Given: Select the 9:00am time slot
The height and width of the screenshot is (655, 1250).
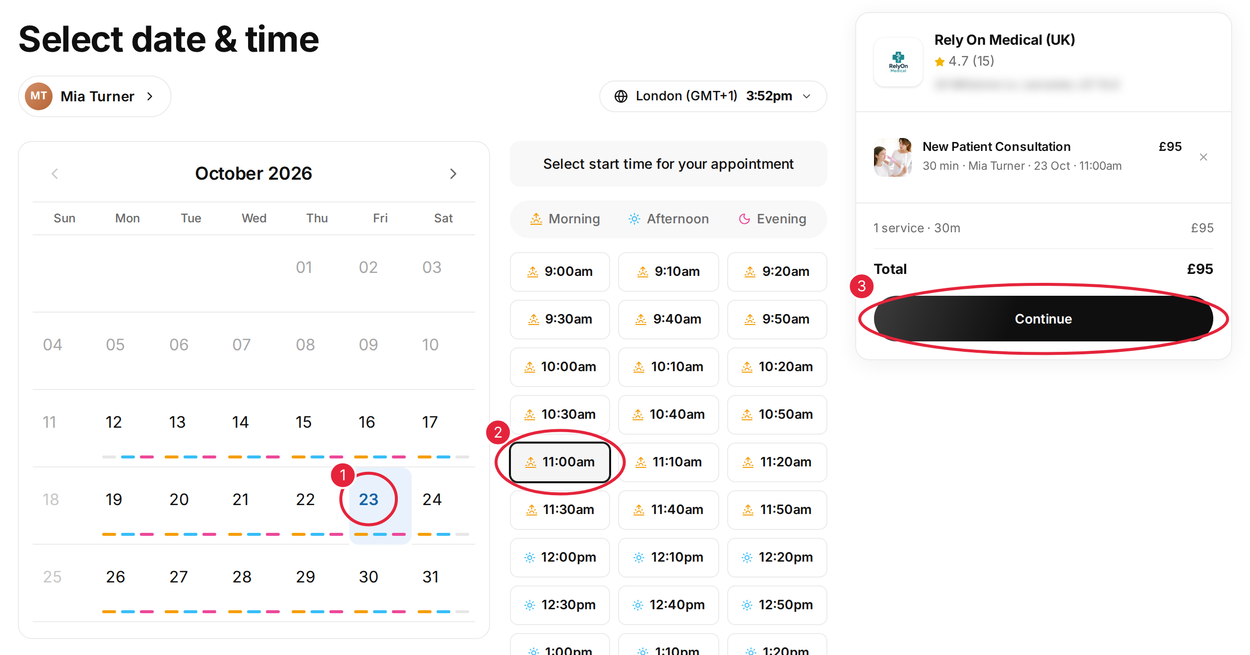Looking at the screenshot, I should (x=560, y=272).
